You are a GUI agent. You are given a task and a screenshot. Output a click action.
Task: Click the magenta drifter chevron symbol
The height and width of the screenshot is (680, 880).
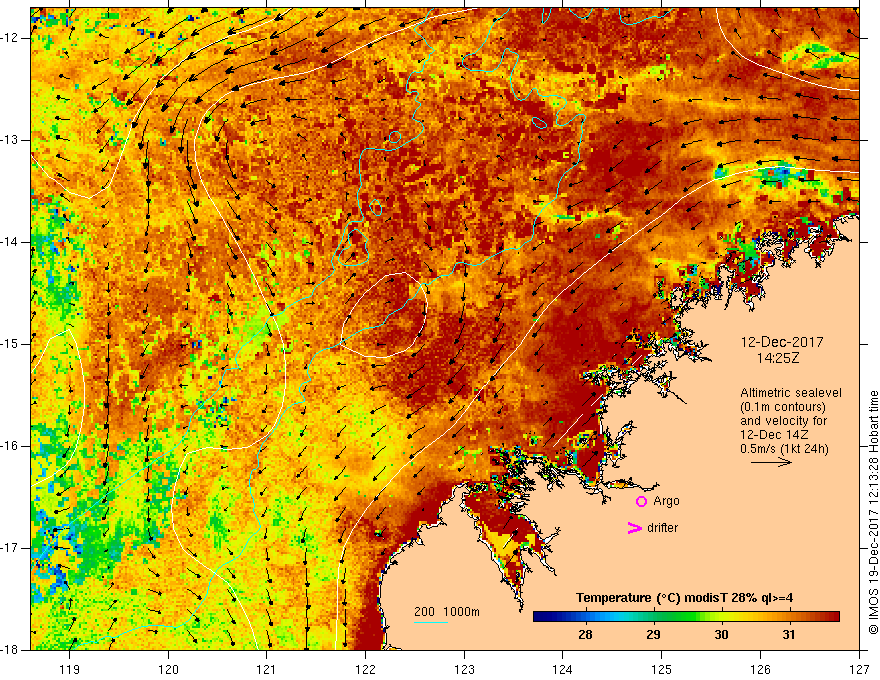(x=633, y=528)
